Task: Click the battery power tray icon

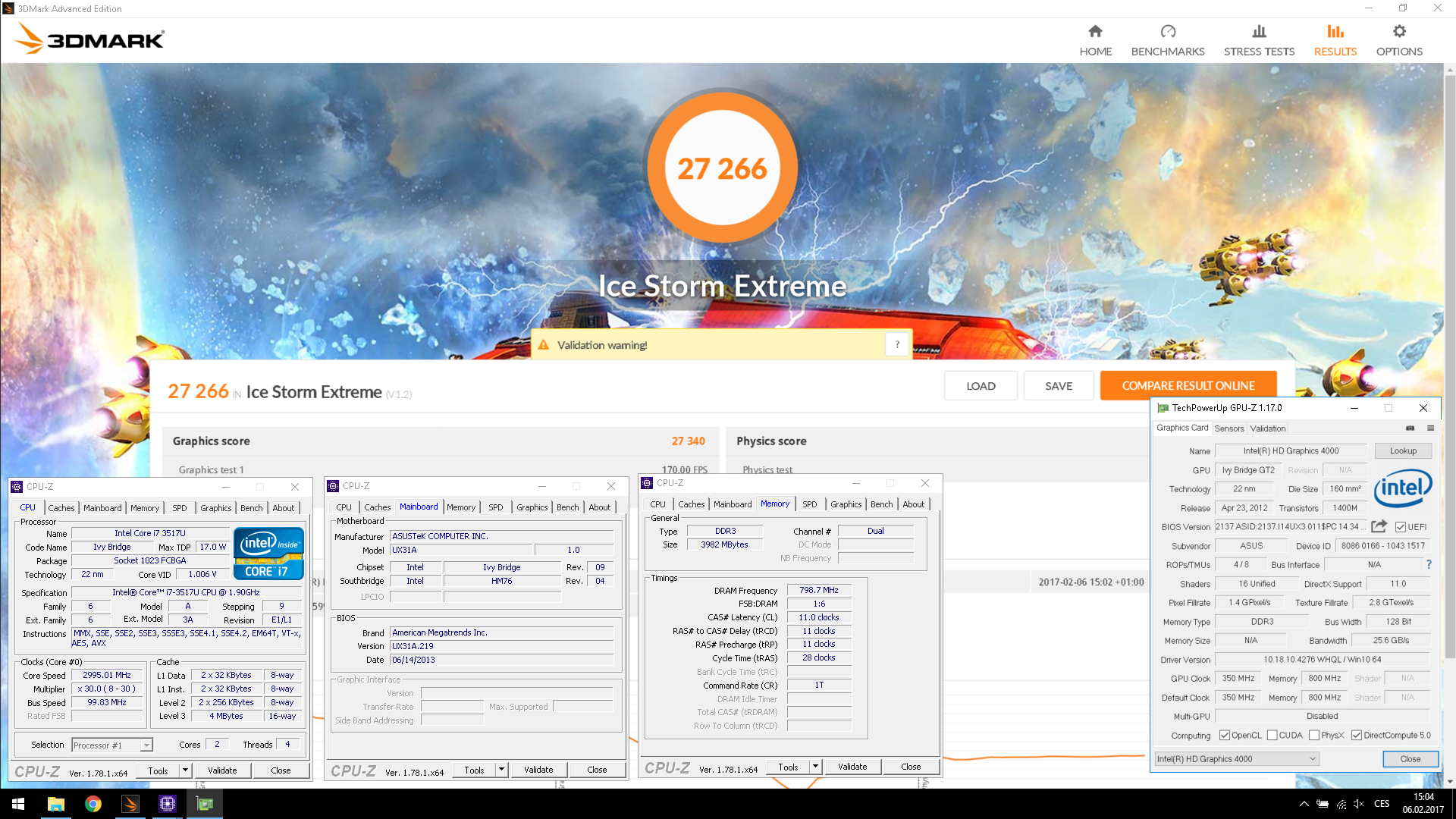Action: (x=1323, y=804)
